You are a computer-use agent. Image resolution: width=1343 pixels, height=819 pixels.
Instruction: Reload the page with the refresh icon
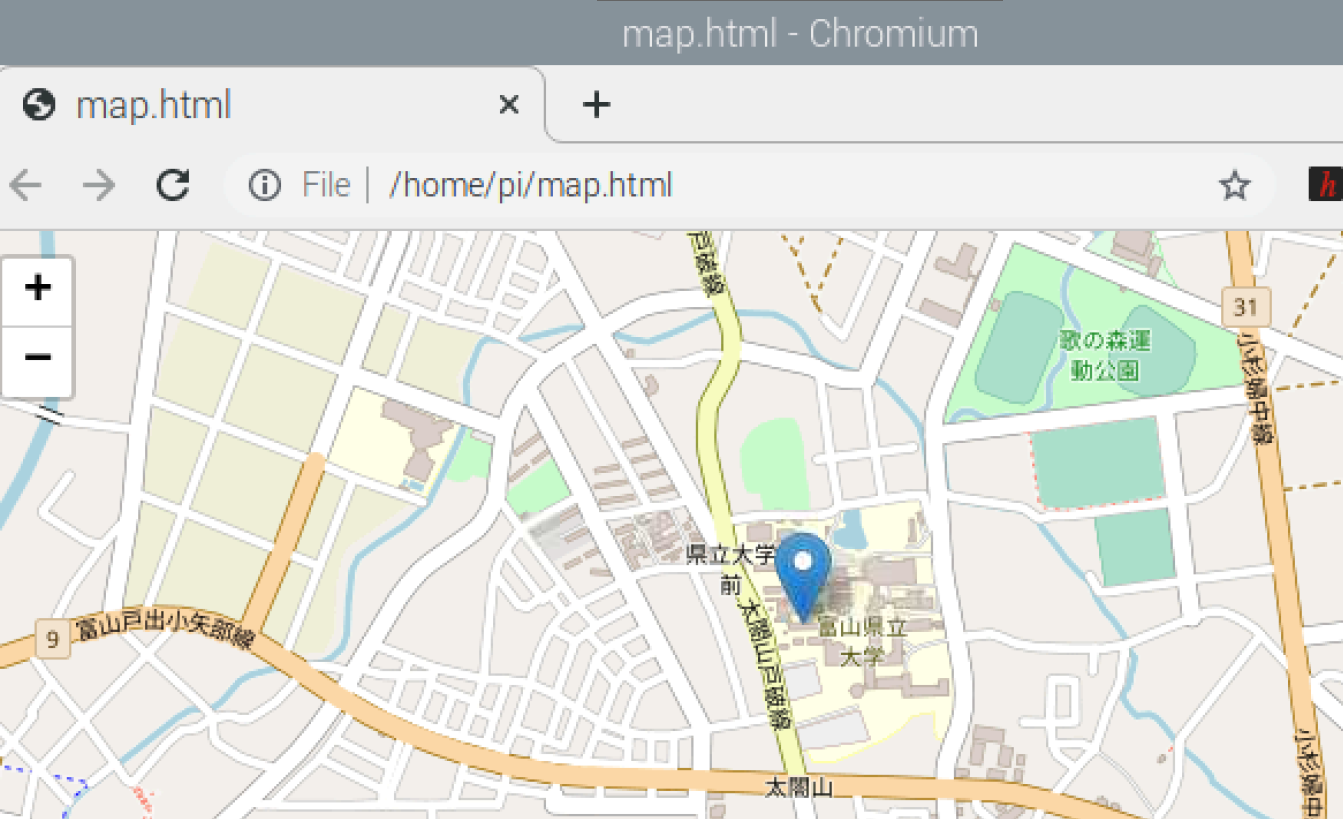tap(173, 185)
